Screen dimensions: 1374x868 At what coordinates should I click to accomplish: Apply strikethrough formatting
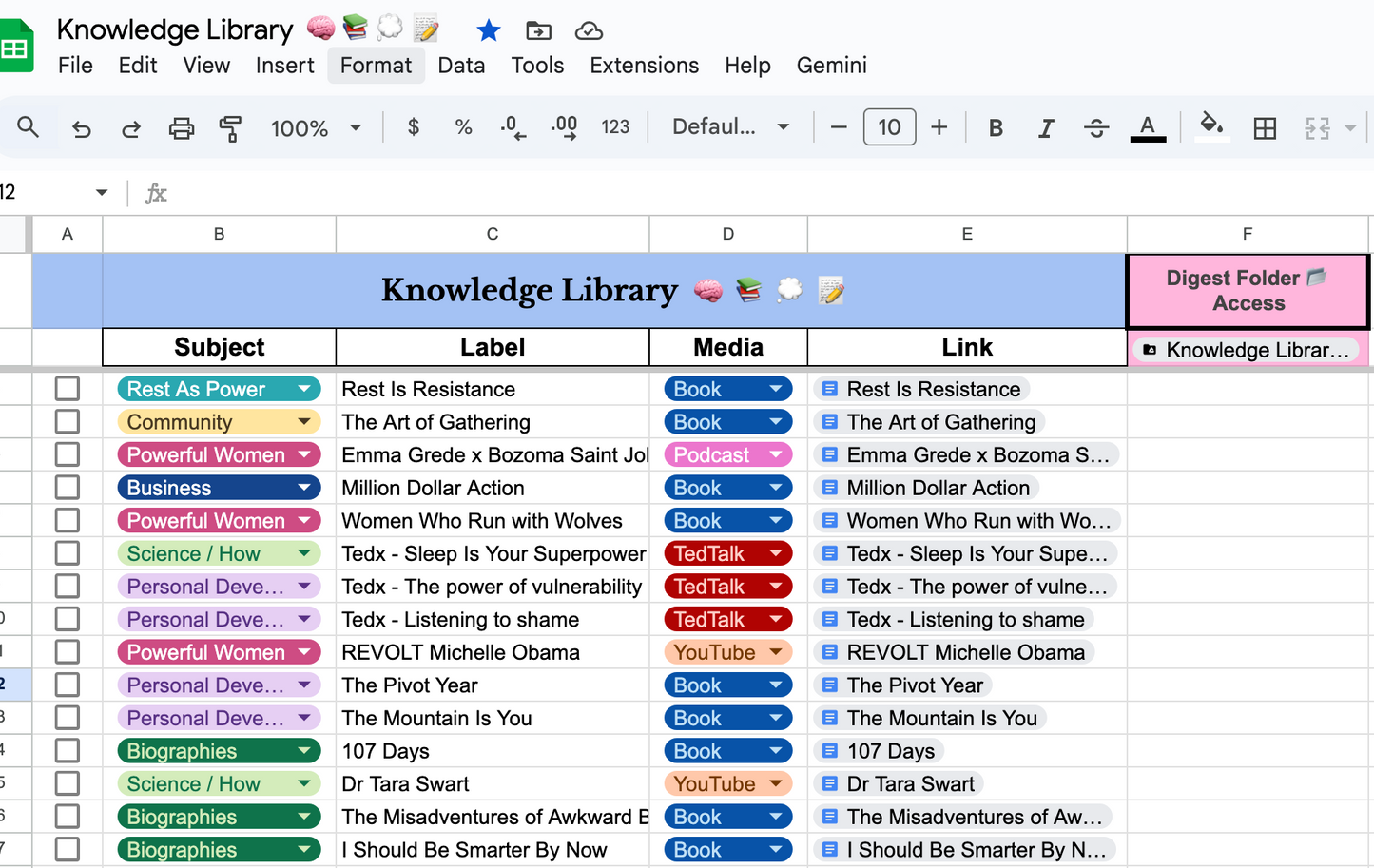1096,126
